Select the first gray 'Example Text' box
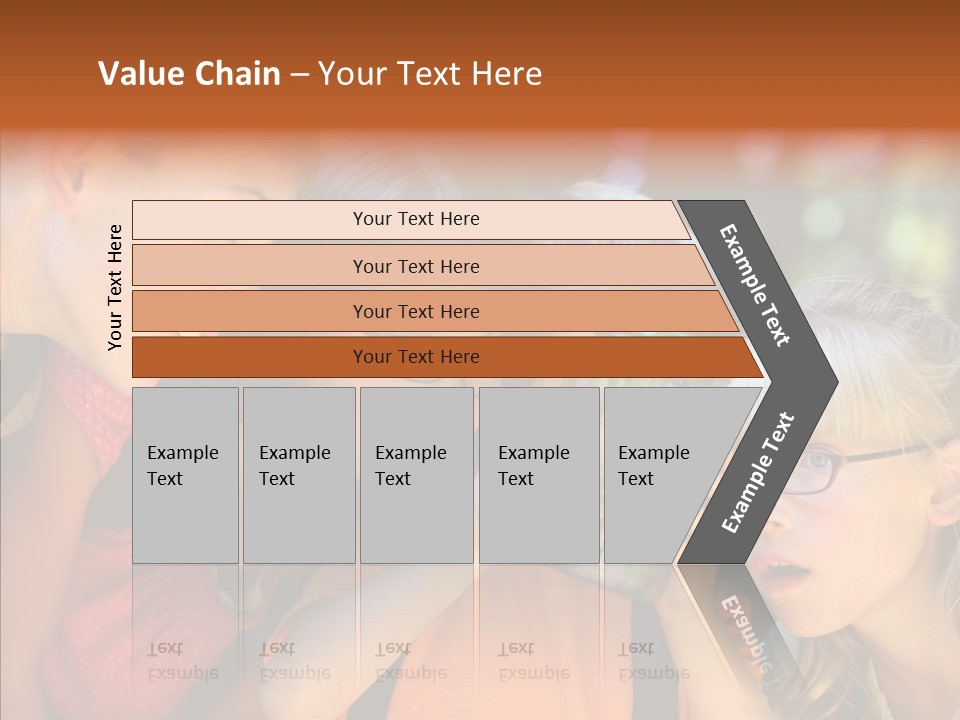Image resolution: width=960 pixels, height=720 pixels. 185,475
